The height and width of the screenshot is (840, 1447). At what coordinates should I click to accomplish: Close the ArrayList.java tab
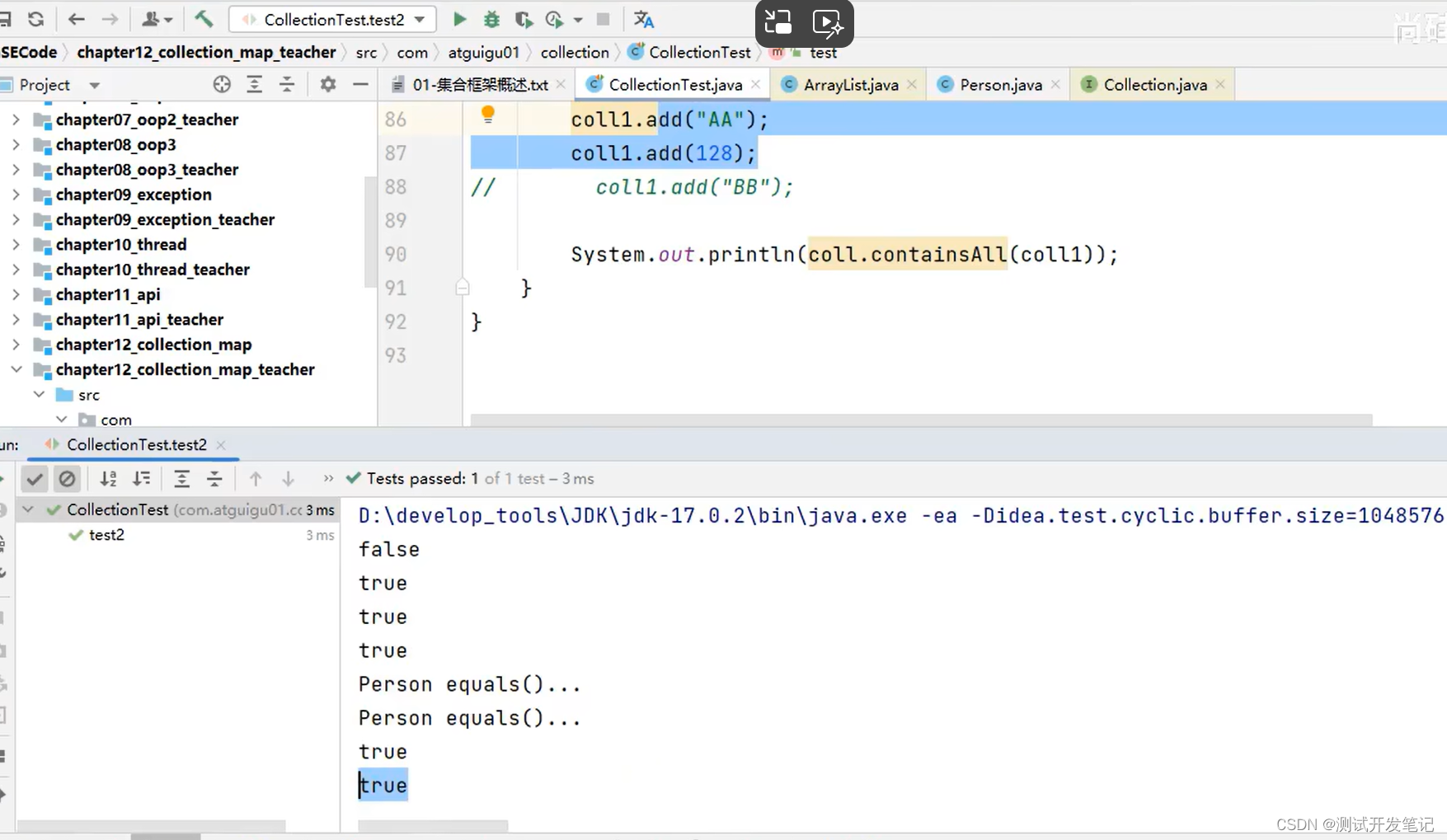[x=912, y=85]
